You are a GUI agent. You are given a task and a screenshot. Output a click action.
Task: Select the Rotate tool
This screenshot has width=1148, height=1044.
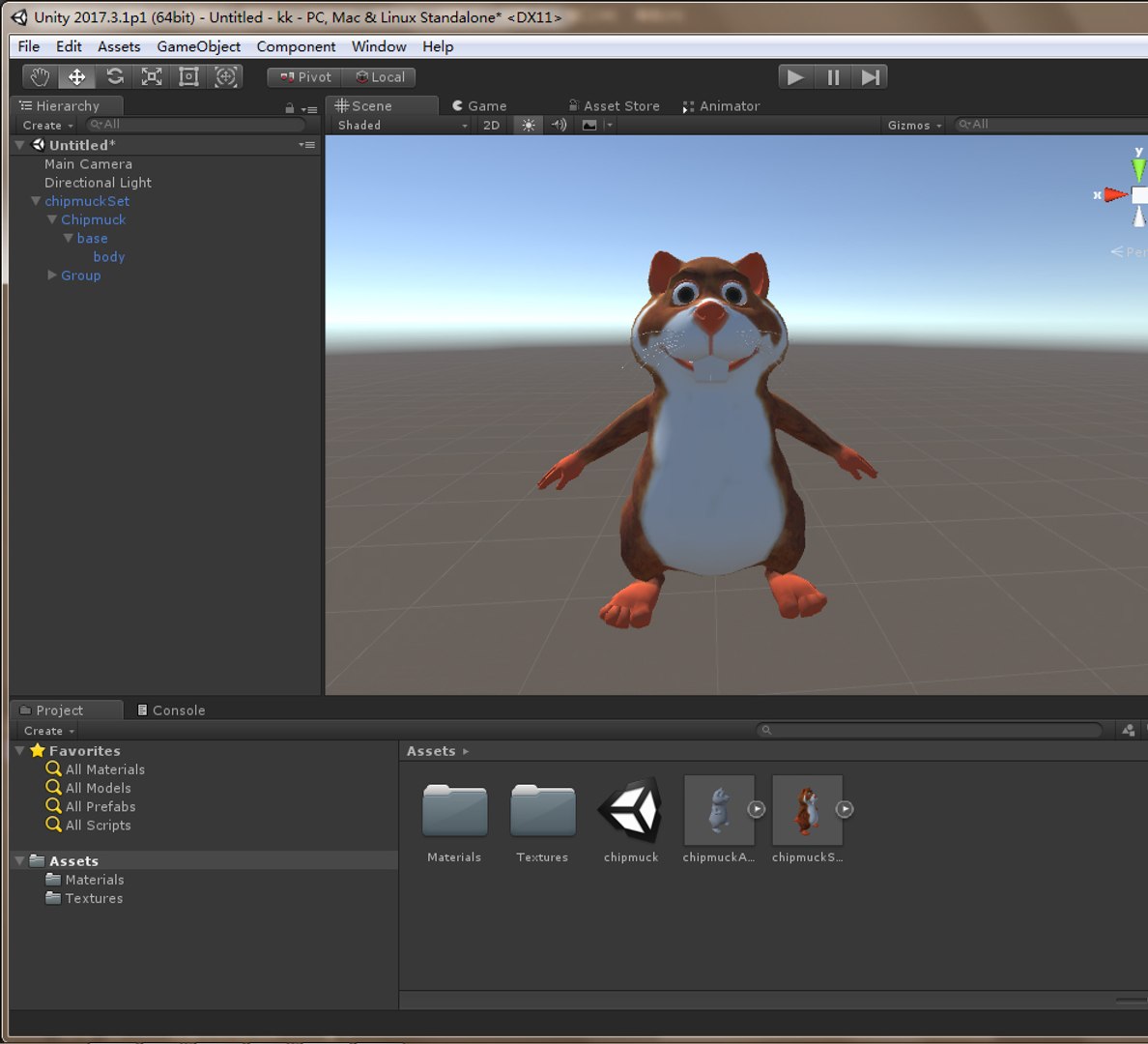click(114, 77)
